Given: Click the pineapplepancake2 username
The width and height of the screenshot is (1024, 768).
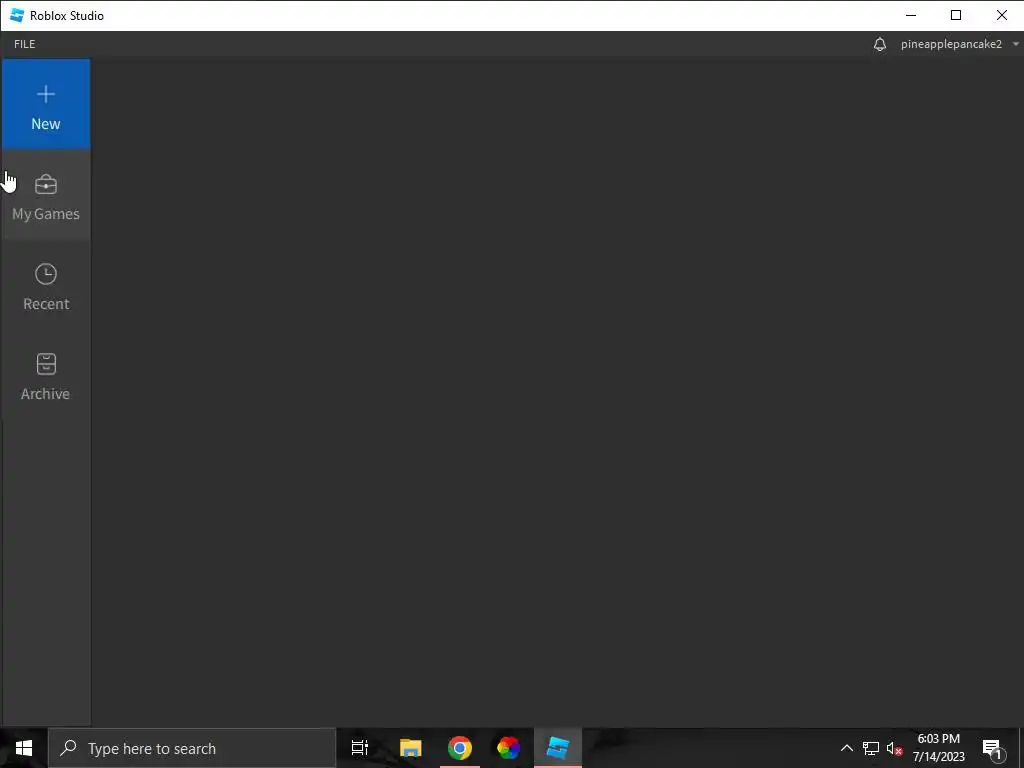Looking at the screenshot, I should click(951, 44).
